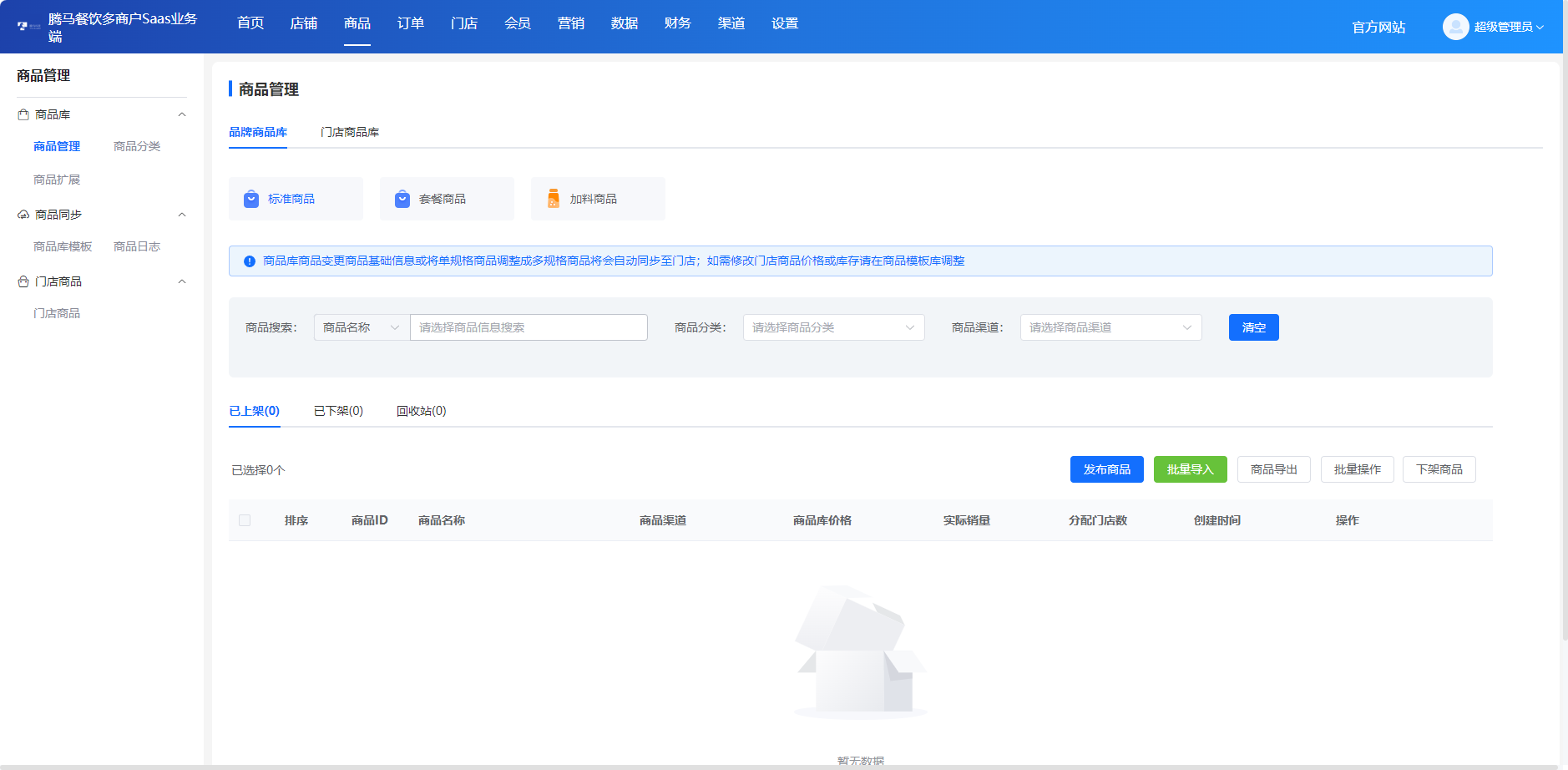This screenshot has height=770, width=1568.
Task: Switch to the 回收站(0) tab
Action: 421,410
